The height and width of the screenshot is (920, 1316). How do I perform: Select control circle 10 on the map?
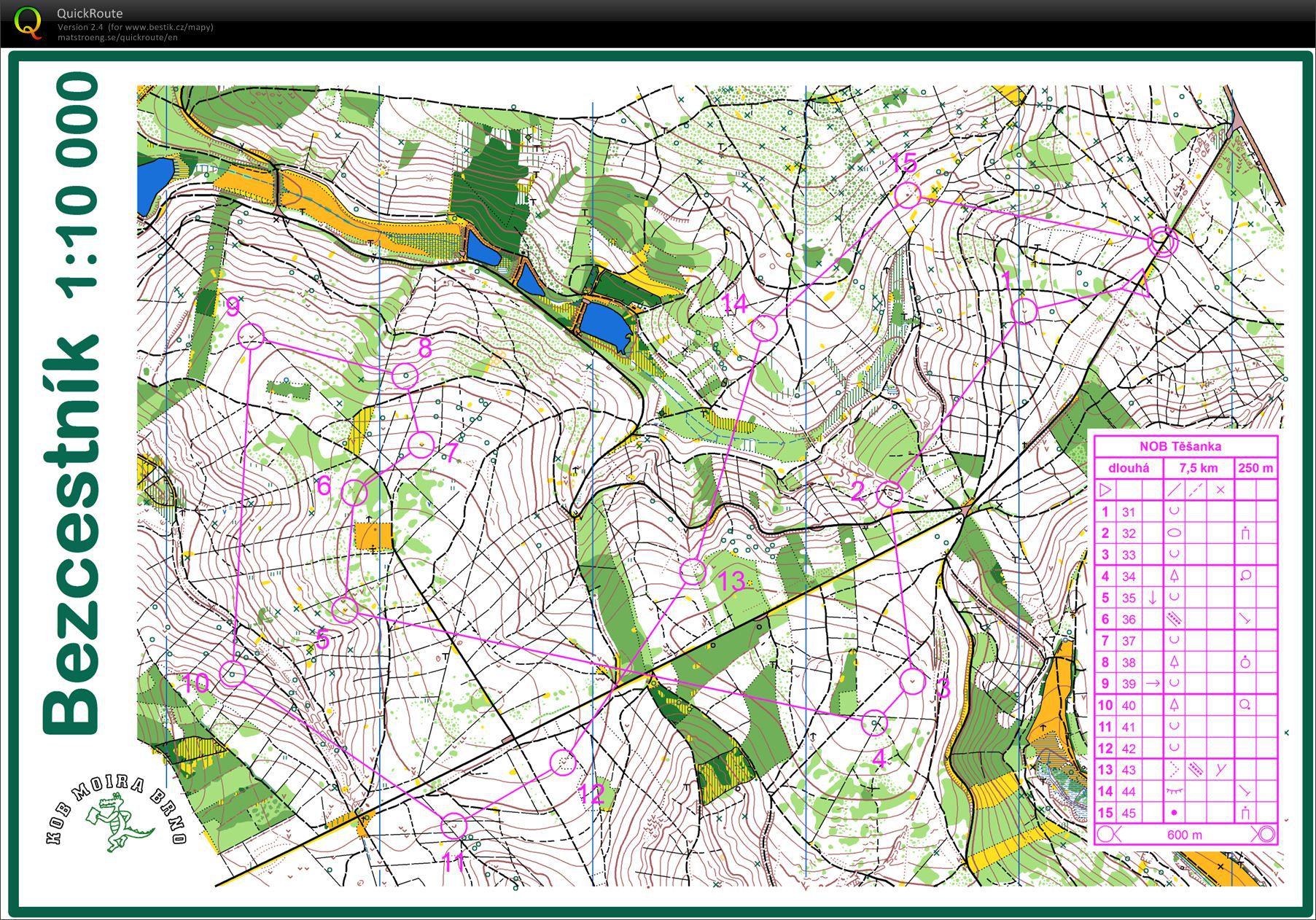233,674
